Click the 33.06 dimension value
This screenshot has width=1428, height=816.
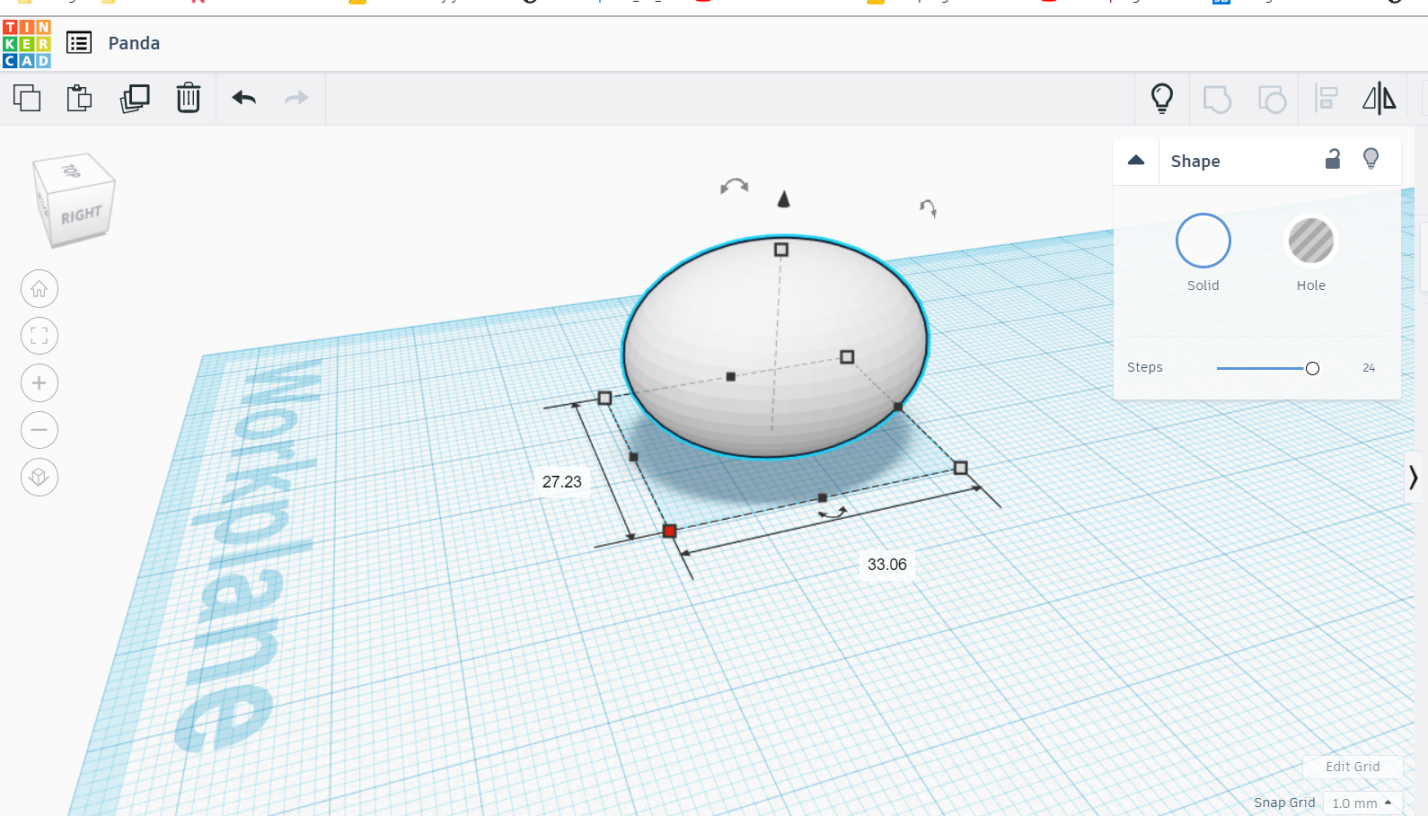point(887,565)
